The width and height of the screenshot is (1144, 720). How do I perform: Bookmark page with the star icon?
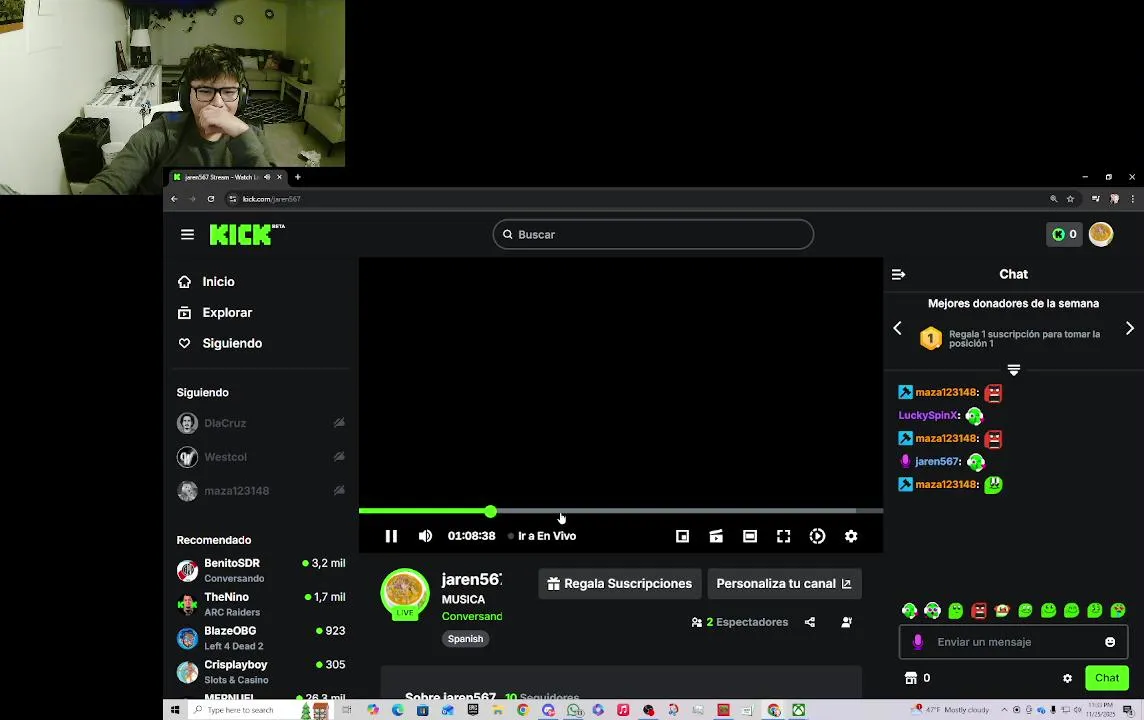pos(1070,198)
